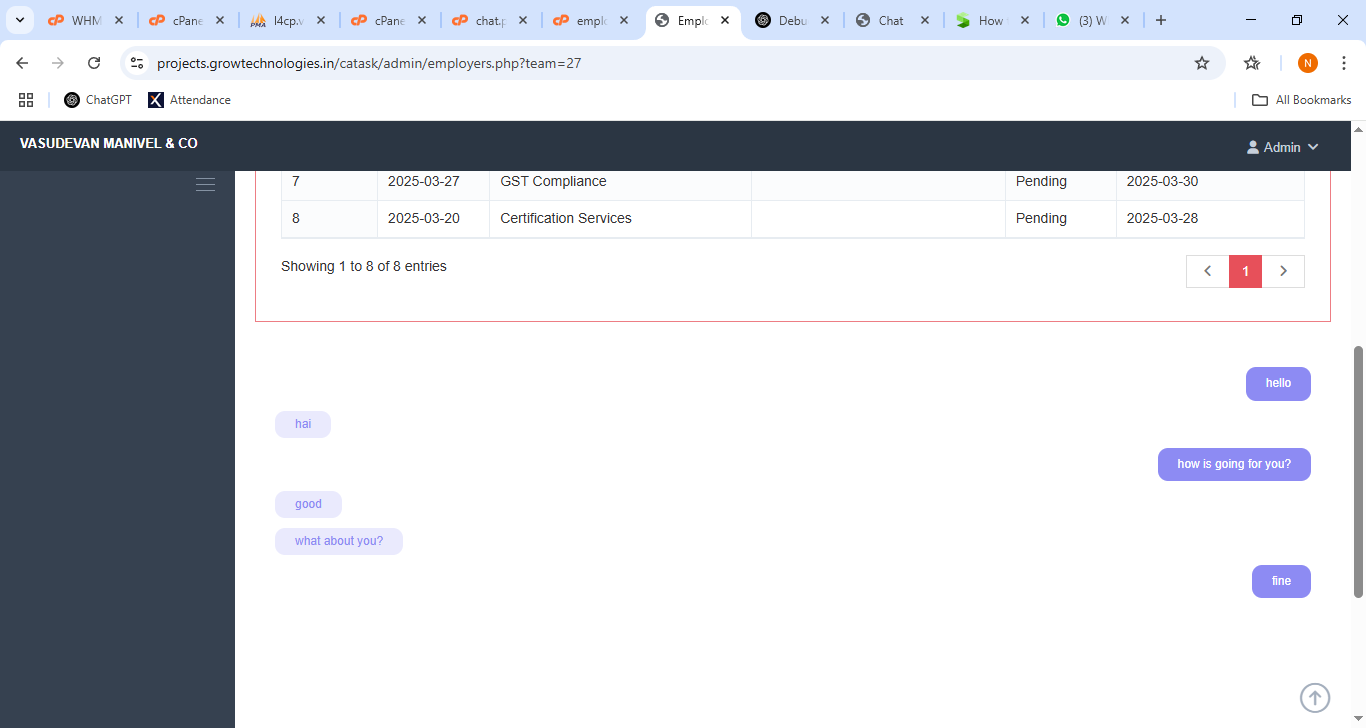The height and width of the screenshot is (728, 1366).
Task: Click the 2025-03-20 date cell
Action: [x=433, y=219]
